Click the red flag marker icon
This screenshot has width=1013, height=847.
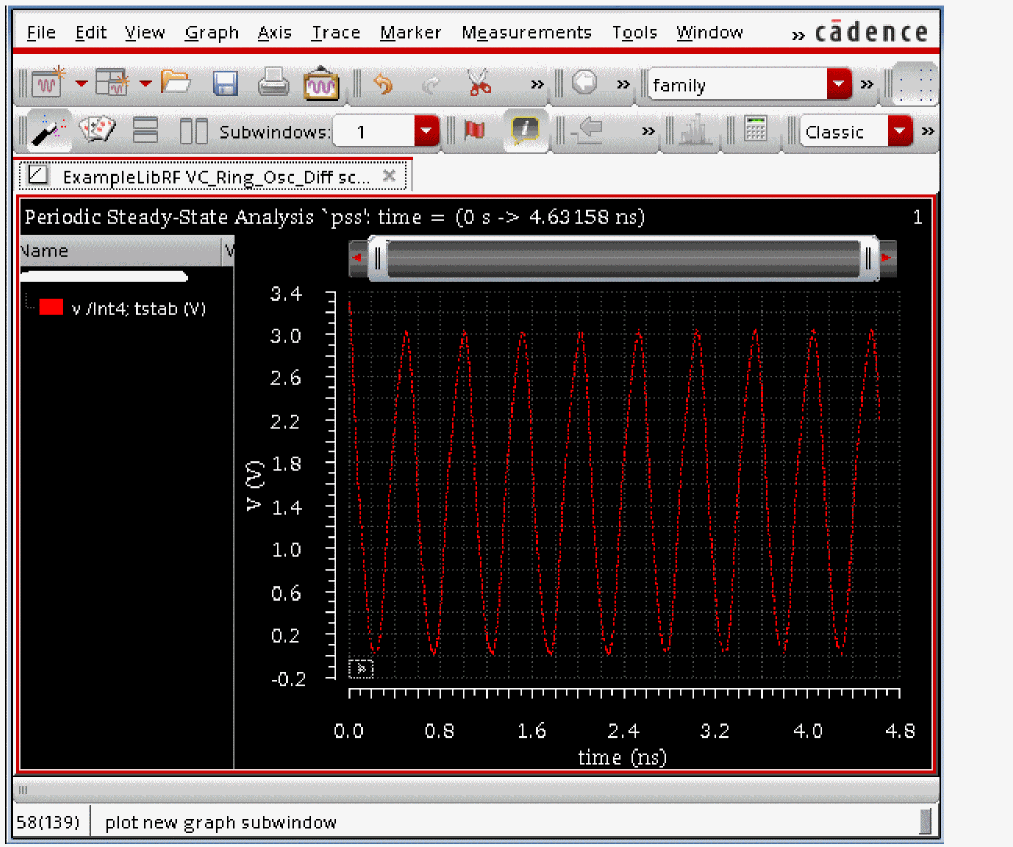tap(475, 131)
